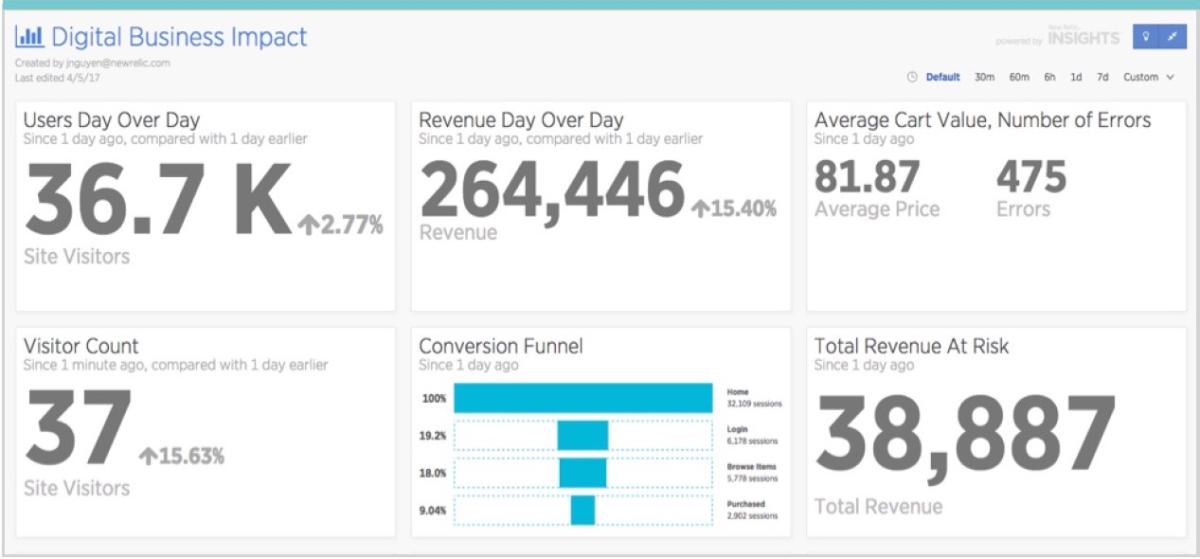The width and height of the screenshot is (1200, 559).
Task: Select the Default time range
Action: [943, 77]
